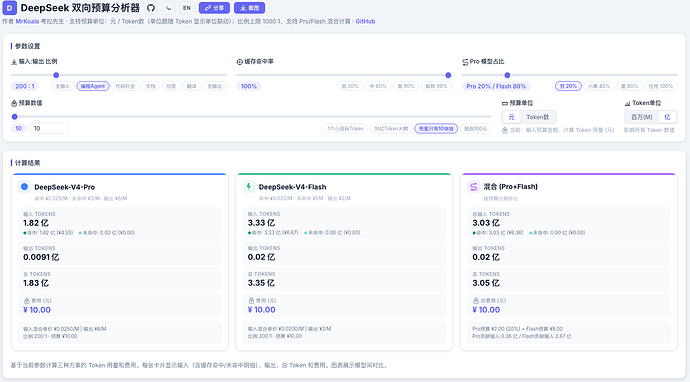Click the 3.03 亿 total input tokens value
Image resolution: width=690 pixels, height=382 pixels.
coord(486,223)
